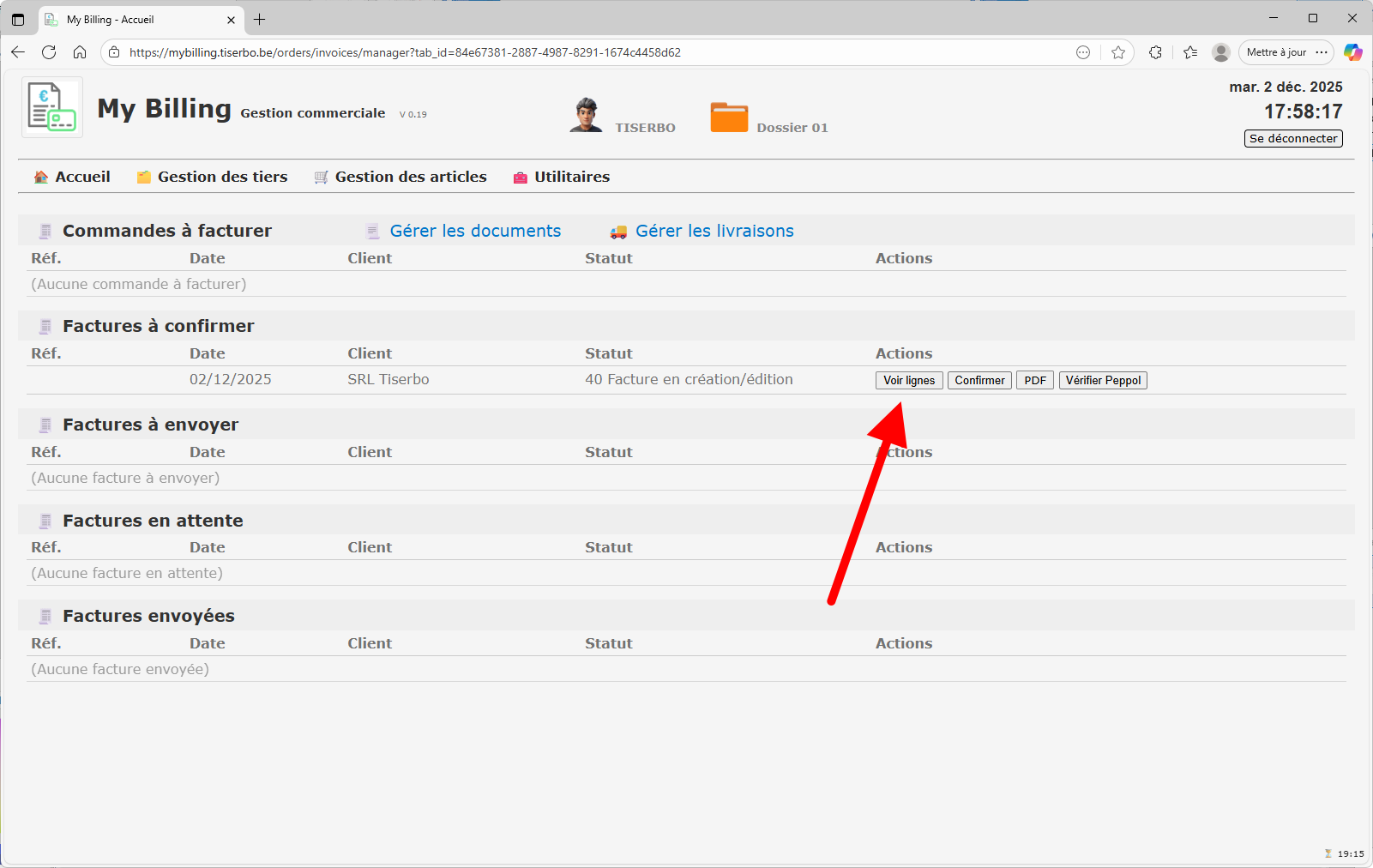Open the Accueil menu item
This screenshot has width=1373, height=868.
point(82,177)
